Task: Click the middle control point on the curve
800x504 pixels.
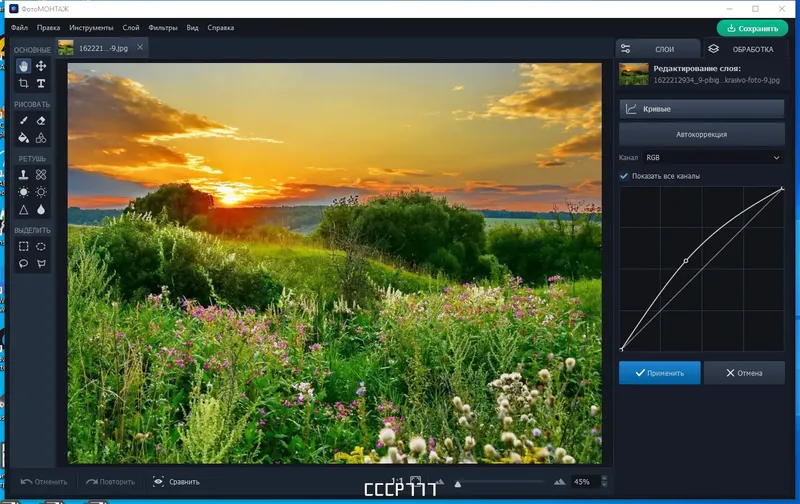Action: [x=685, y=261]
